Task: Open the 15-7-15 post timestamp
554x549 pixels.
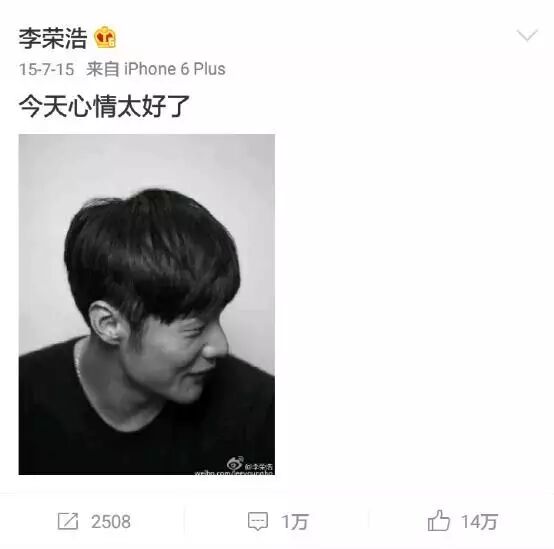Action: (x=46, y=69)
